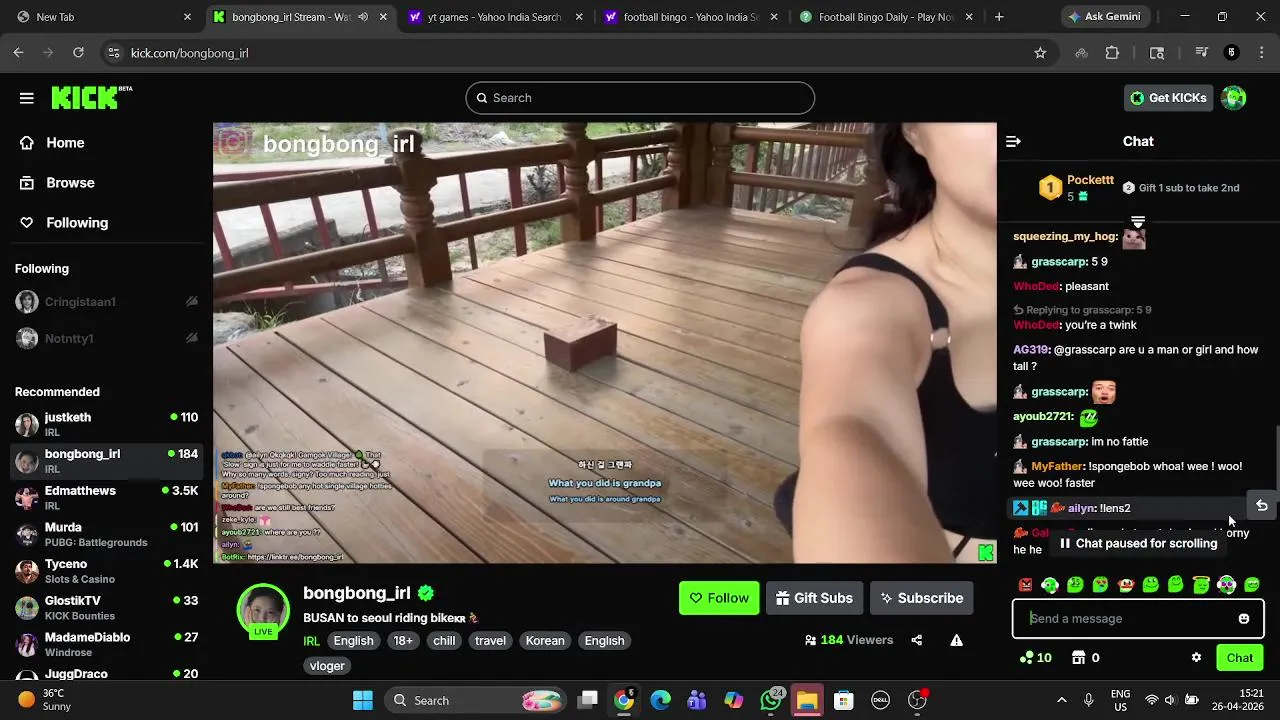Select the heart-eyes green emote
The image size is (1280, 720).
1101,585
